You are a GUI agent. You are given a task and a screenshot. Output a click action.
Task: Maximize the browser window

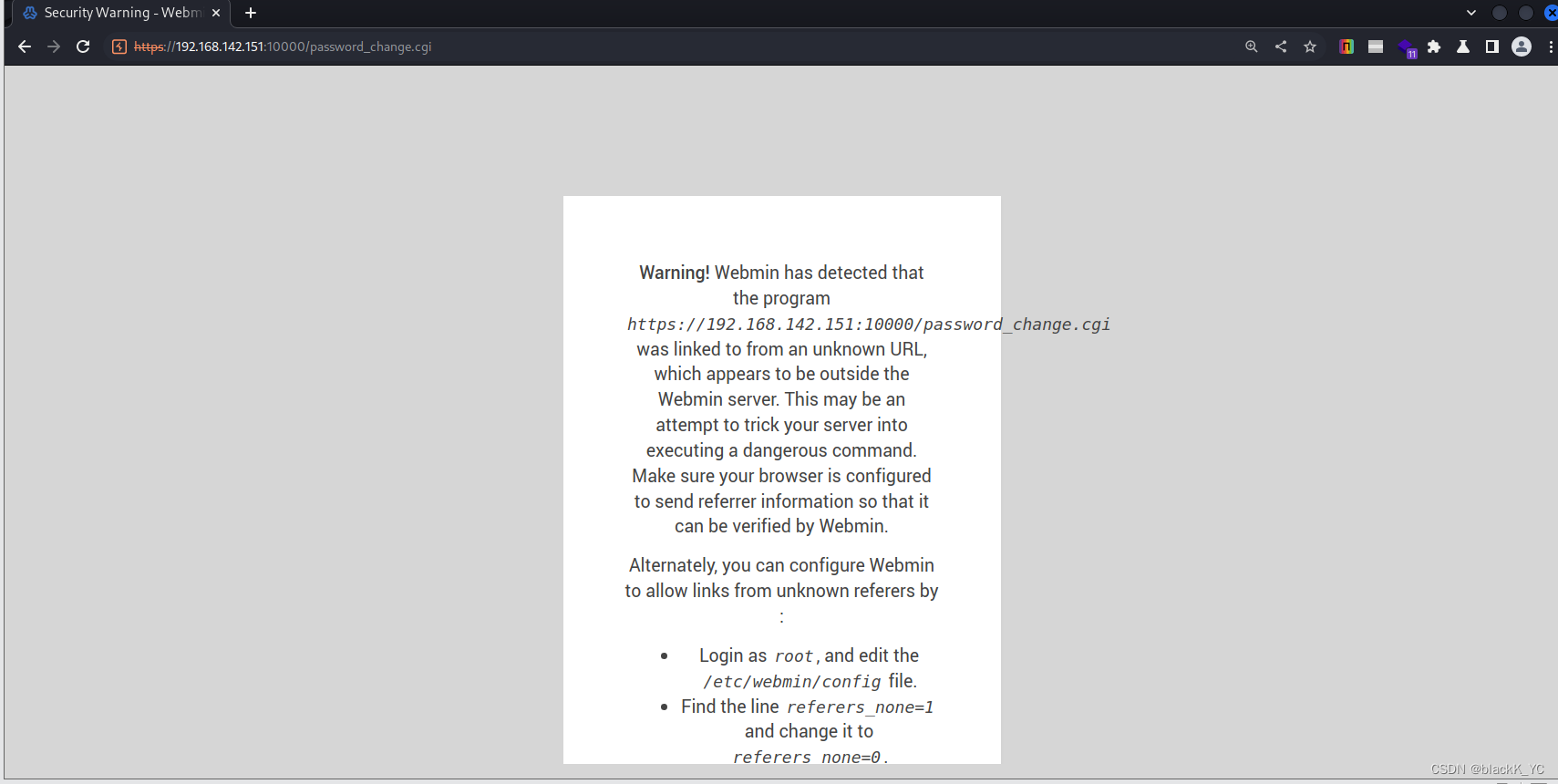[1526, 13]
